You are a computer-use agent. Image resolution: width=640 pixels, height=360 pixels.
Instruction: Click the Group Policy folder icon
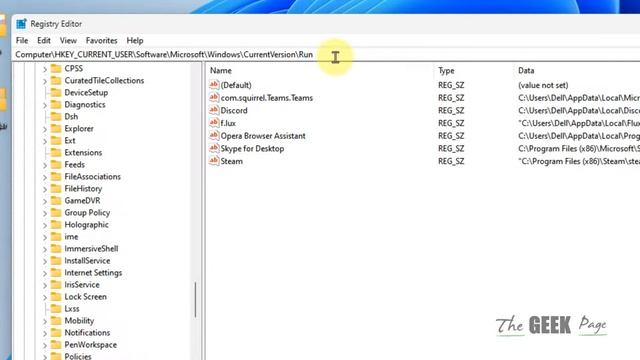pyautogui.click(x=56, y=213)
